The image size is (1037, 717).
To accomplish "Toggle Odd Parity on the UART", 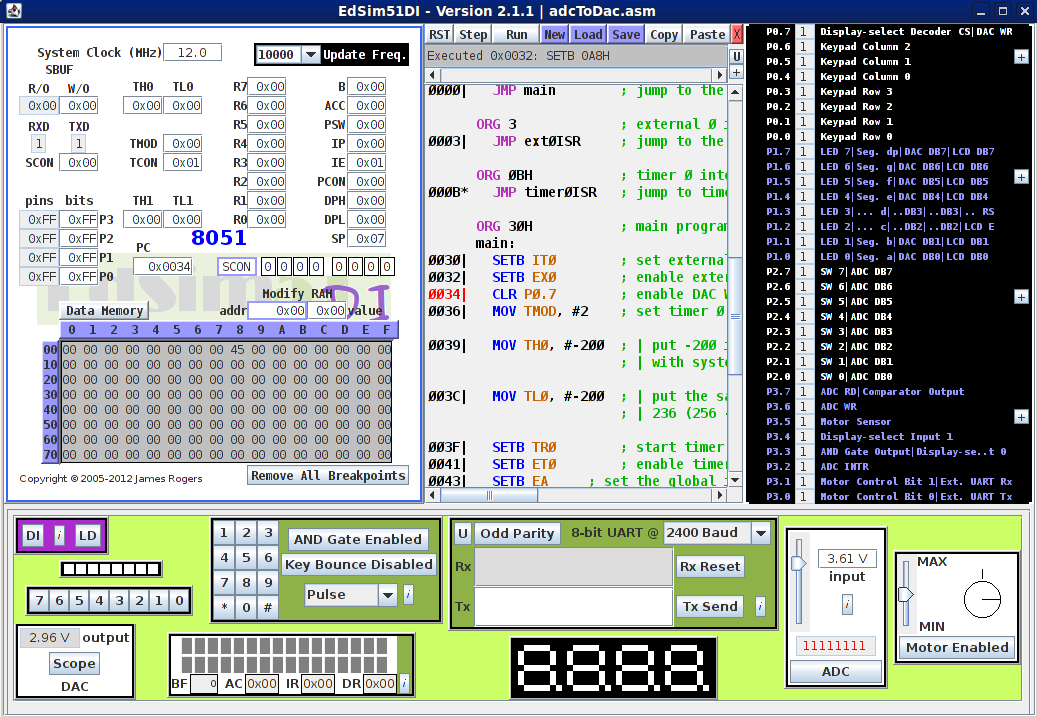I will (517, 533).
